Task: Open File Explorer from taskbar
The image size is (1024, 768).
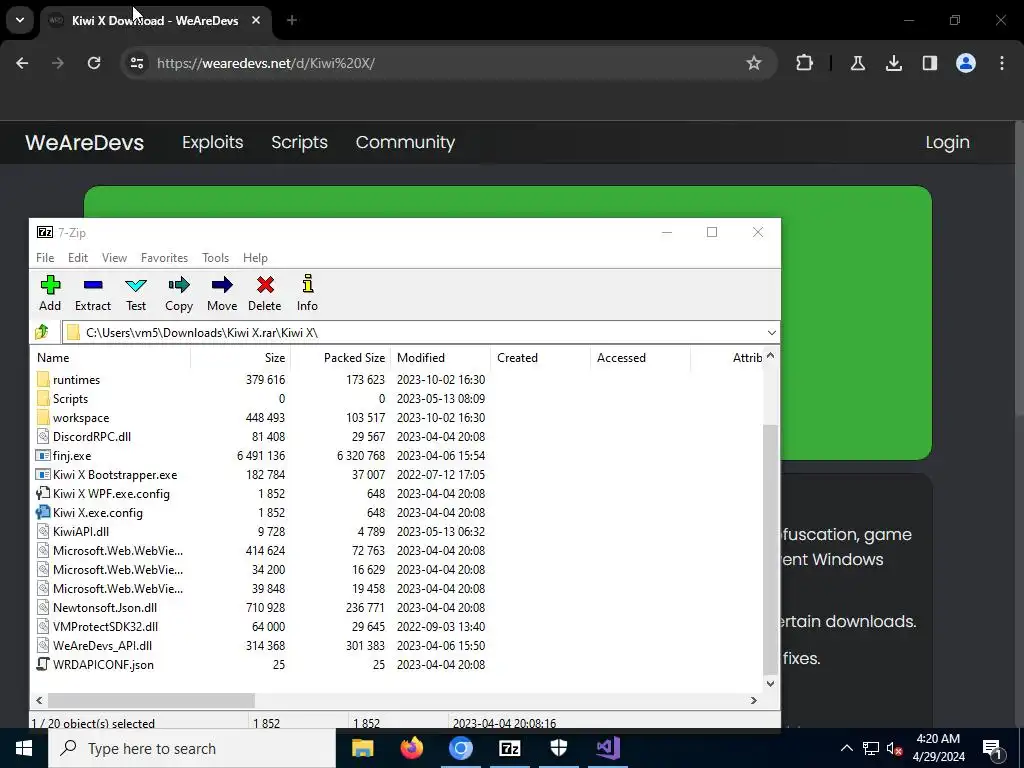Action: pos(362,748)
